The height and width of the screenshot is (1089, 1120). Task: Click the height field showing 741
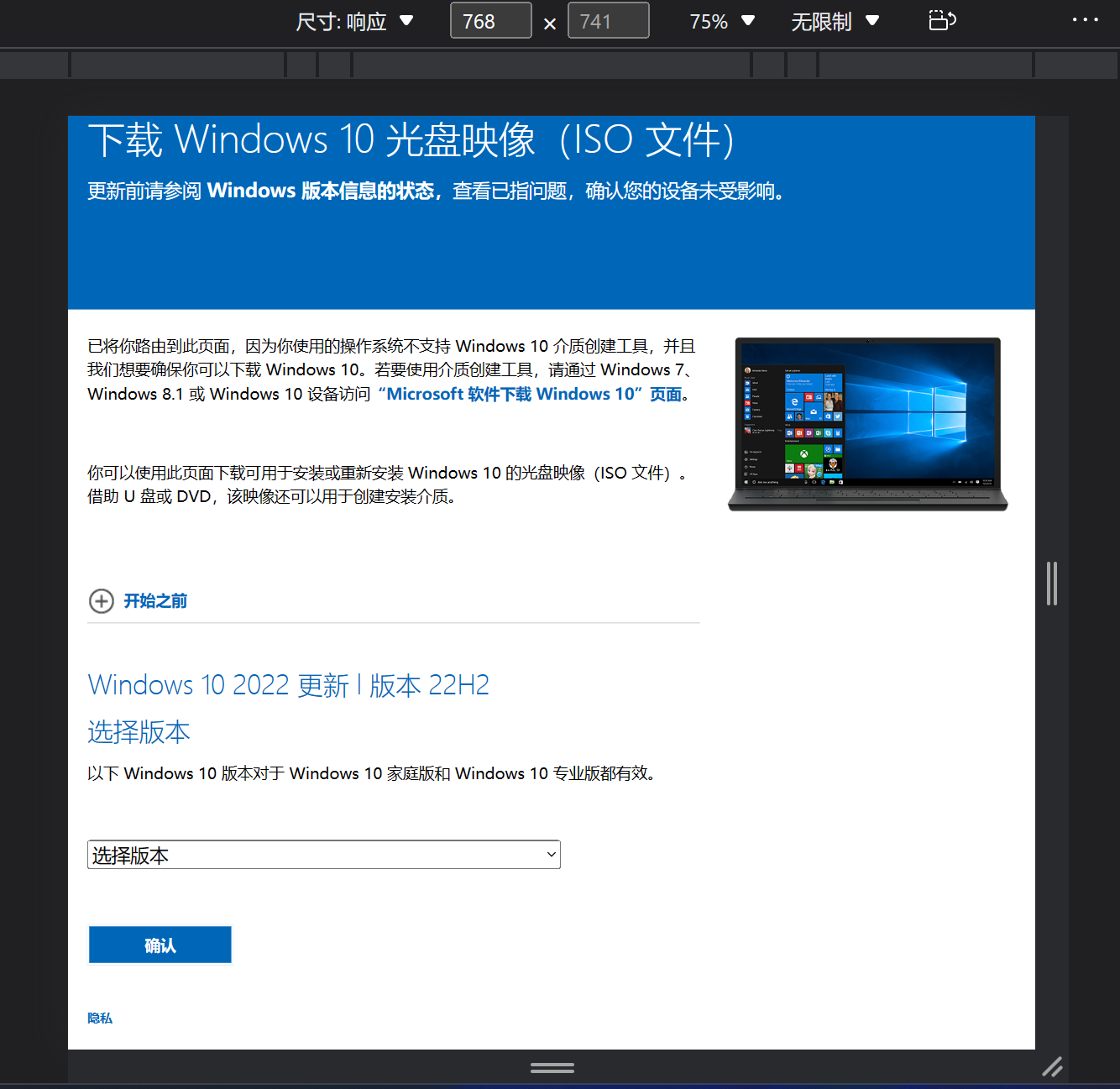[x=609, y=21]
